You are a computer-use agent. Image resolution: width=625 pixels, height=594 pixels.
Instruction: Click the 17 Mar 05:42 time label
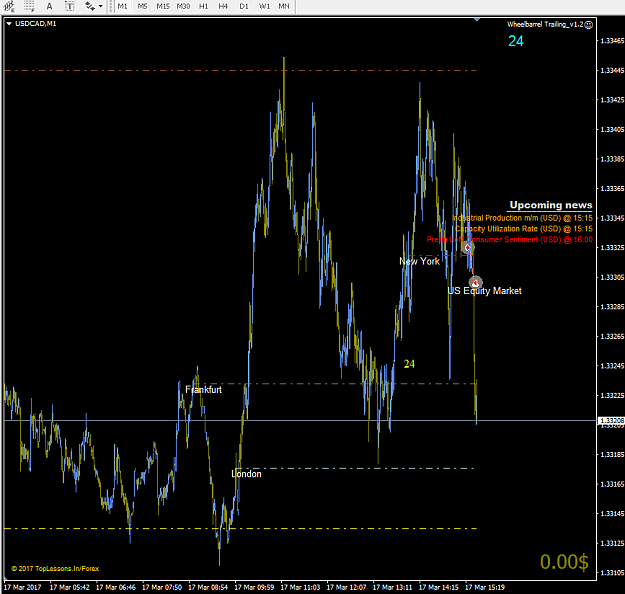tap(69, 587)
